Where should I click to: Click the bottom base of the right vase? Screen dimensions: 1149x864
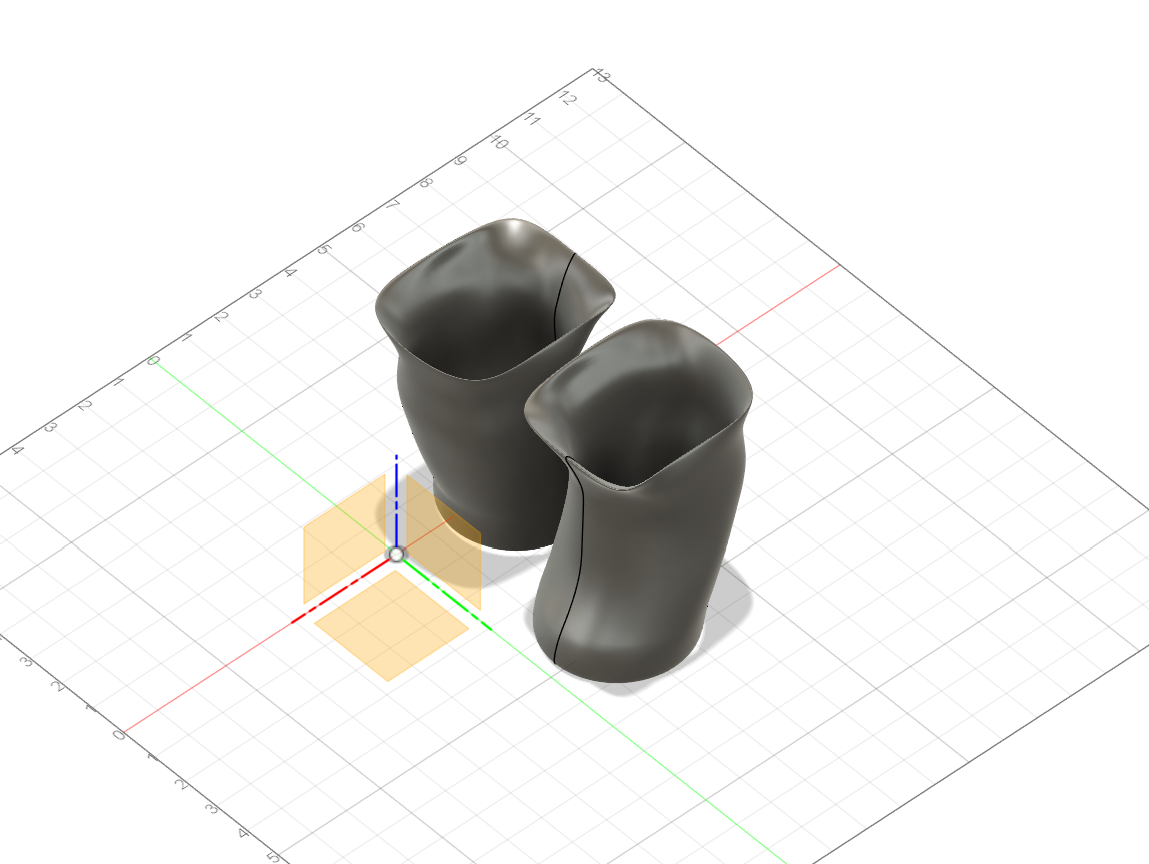pyautogui.click(x=620, y=675)
